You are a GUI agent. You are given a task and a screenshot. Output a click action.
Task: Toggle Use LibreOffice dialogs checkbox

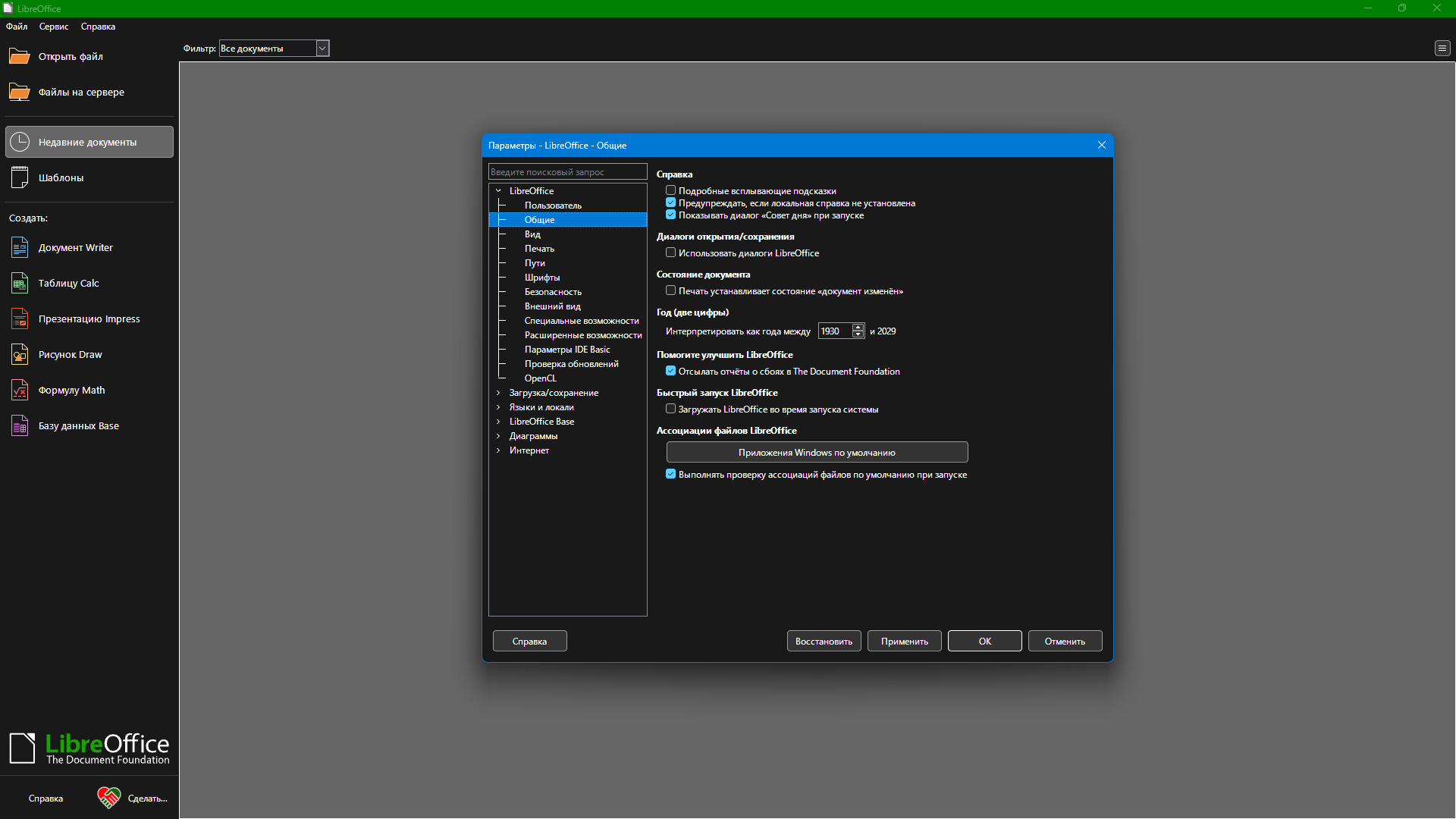click(670, 253)
